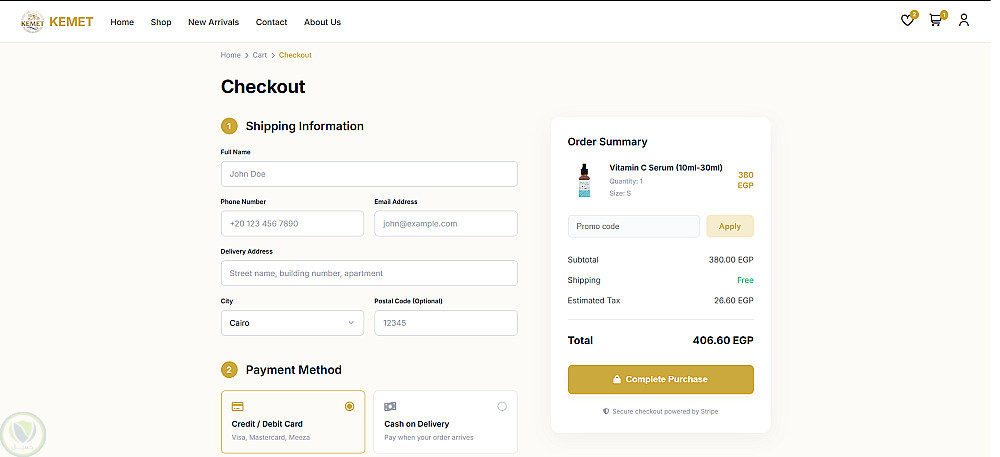
Task: Go to New Arrivals page
Action: click(213, 22)
